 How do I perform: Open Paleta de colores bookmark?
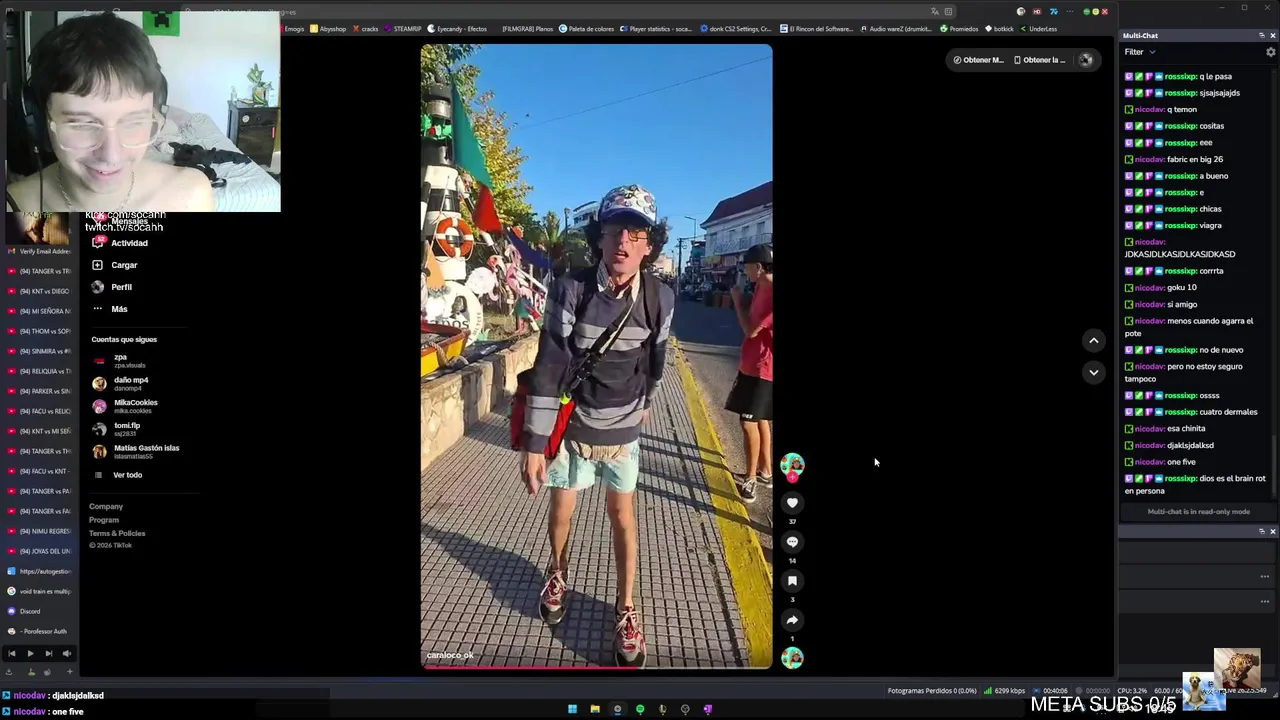[x=586, y=29]
